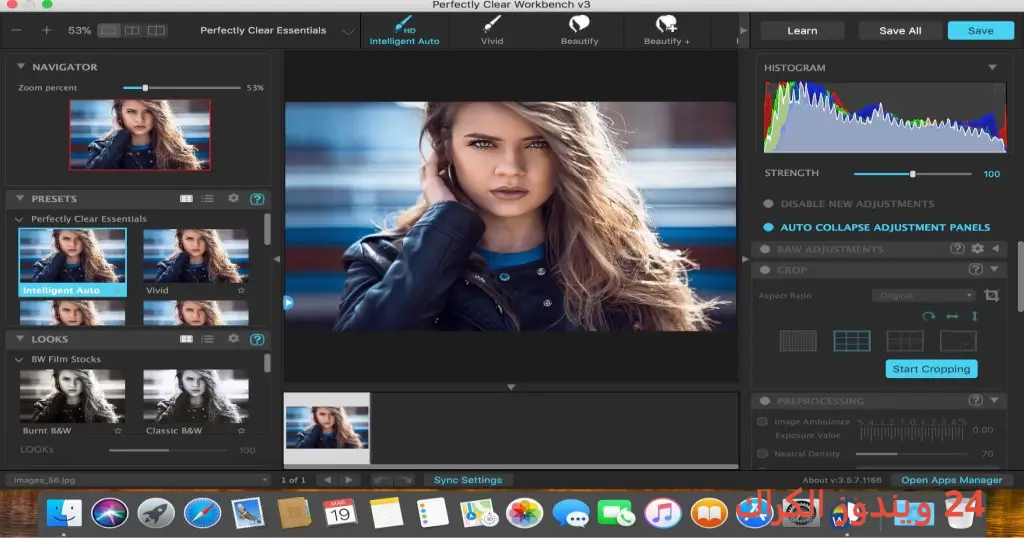Click the blue Save button

pos(980,31)
